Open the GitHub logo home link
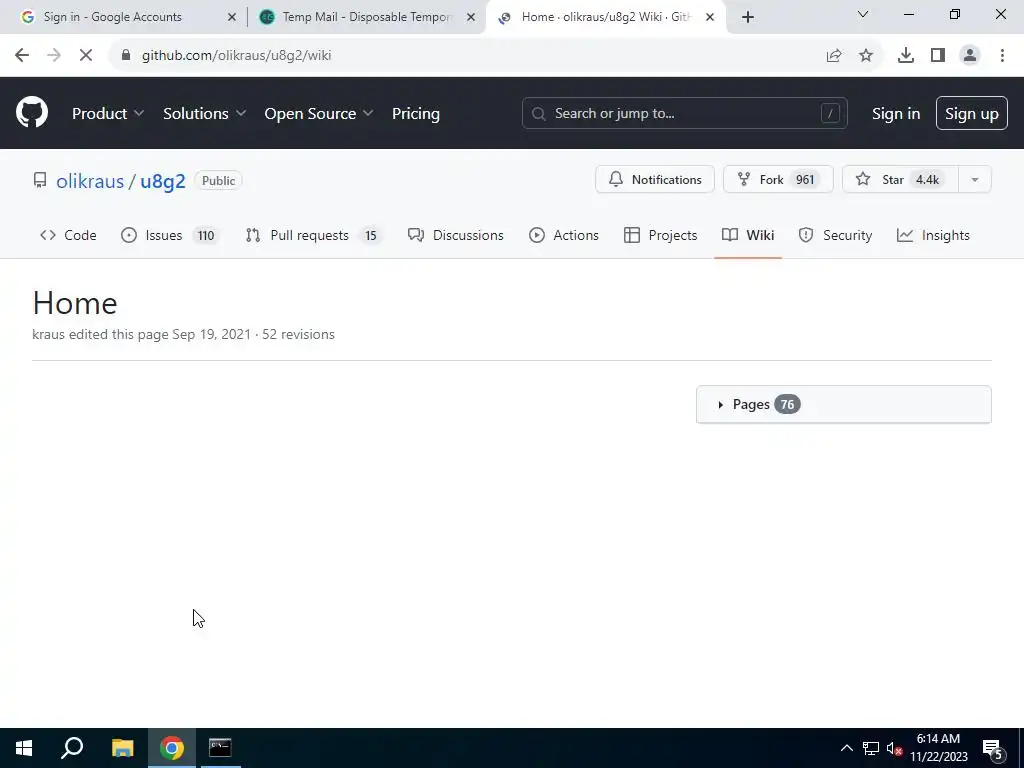 coord(32,112)
